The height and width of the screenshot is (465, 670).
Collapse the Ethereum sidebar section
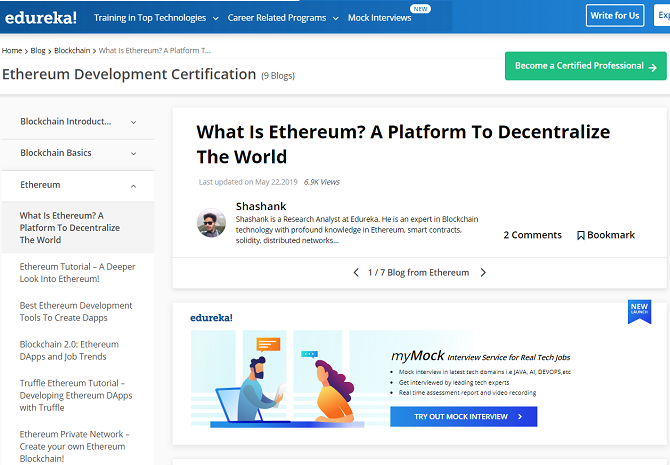(78, 185)
